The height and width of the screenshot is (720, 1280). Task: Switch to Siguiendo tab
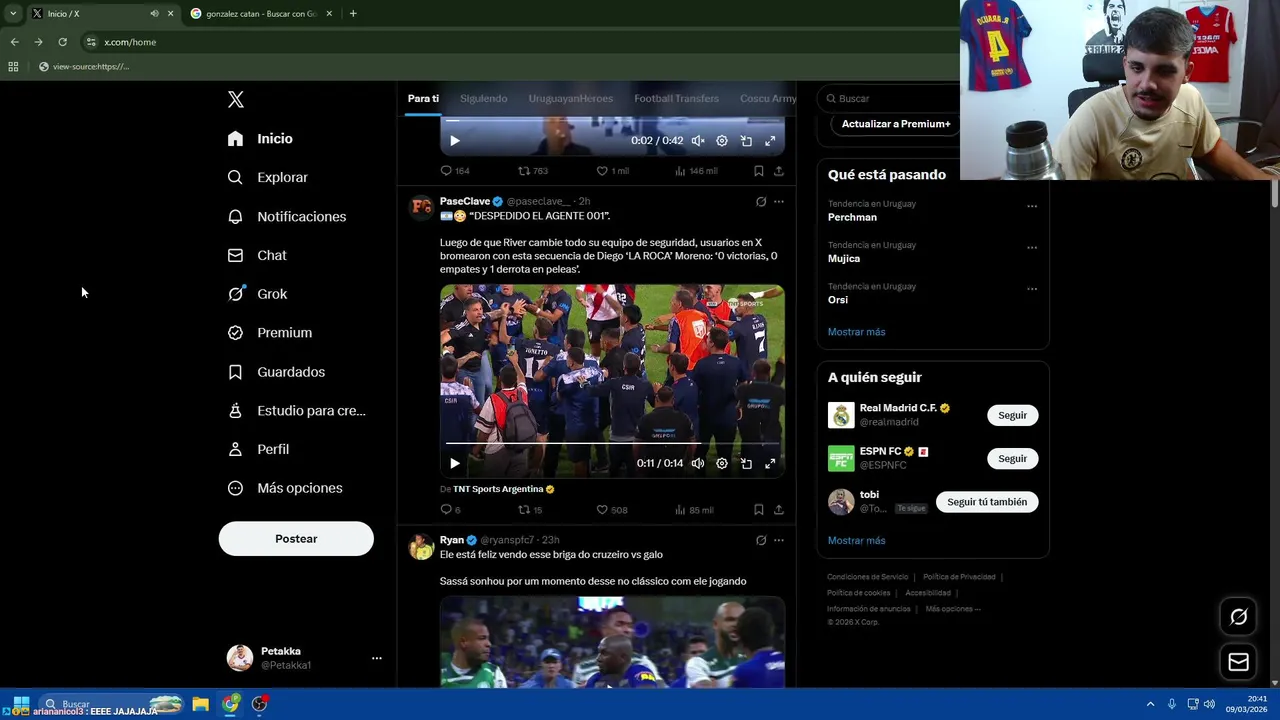pos(483,98)
